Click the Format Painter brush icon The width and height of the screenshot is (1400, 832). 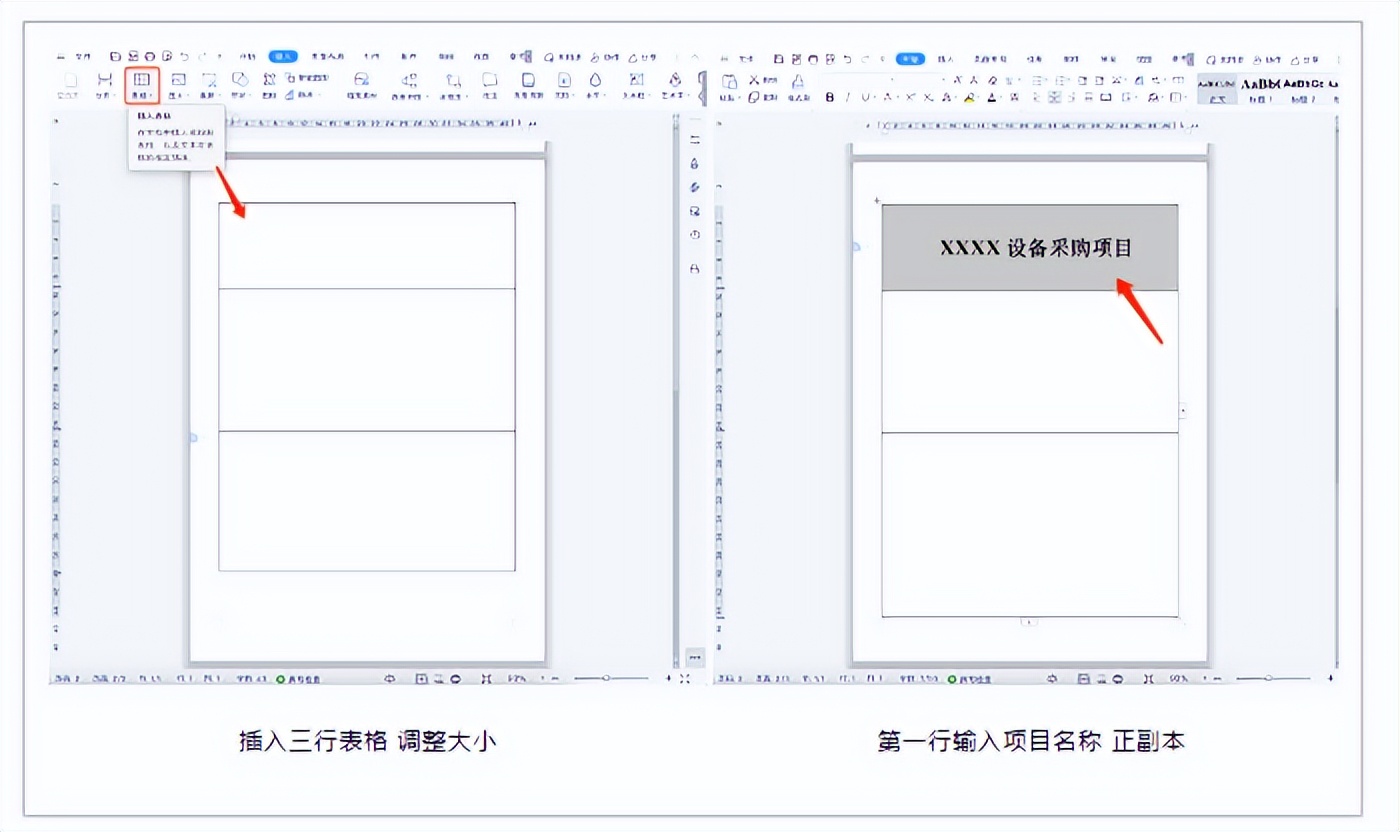coord(797,82)
